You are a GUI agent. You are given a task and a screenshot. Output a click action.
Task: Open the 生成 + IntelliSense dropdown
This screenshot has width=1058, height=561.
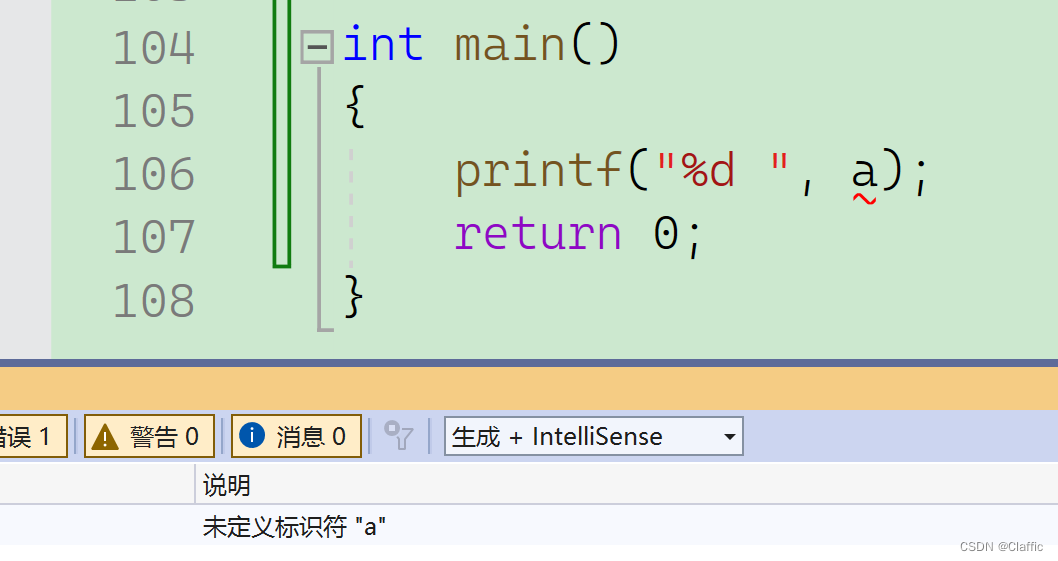[x=593, y=436]
